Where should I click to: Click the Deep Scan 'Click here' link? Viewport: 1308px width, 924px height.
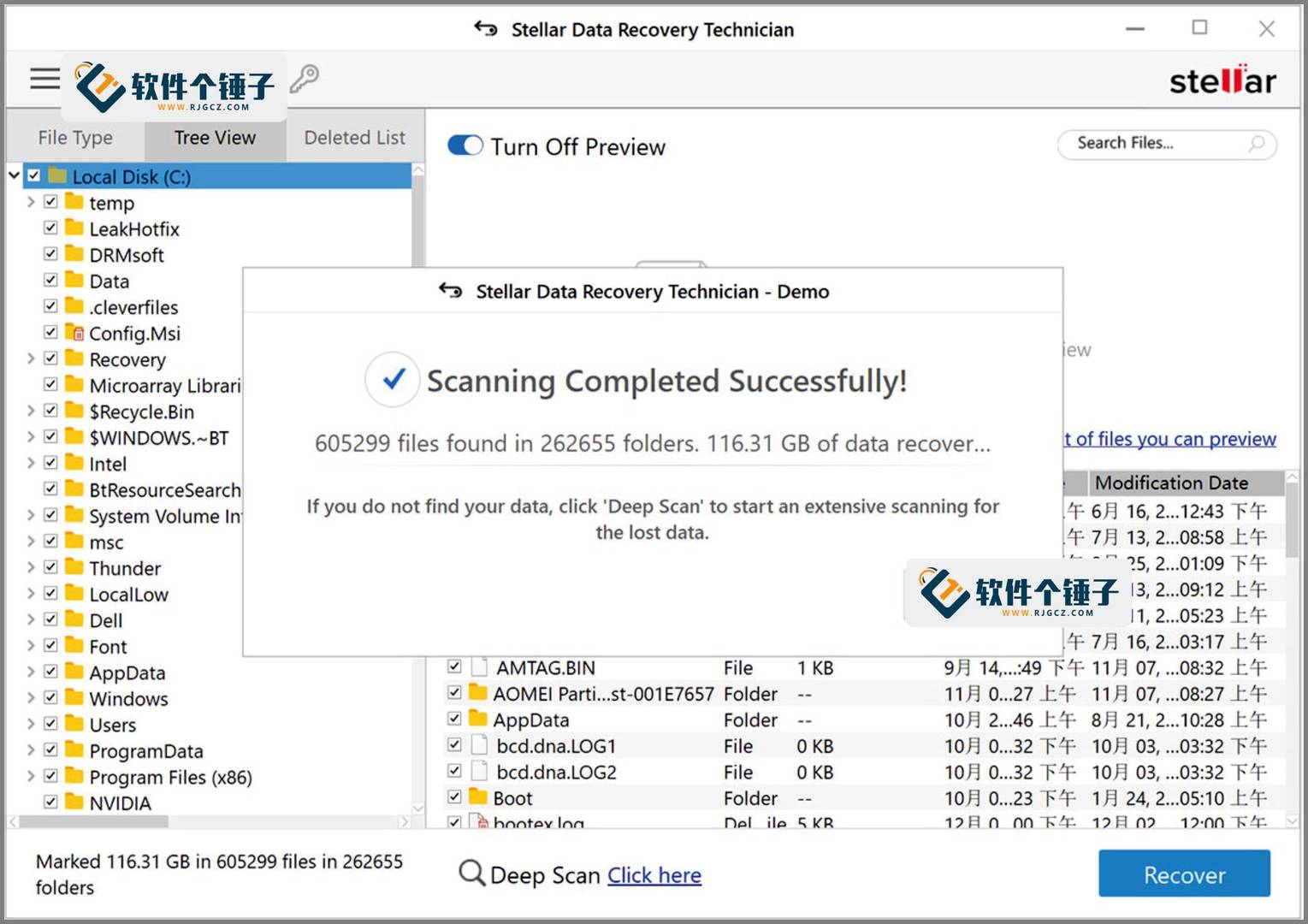click(x=654, y=875)
